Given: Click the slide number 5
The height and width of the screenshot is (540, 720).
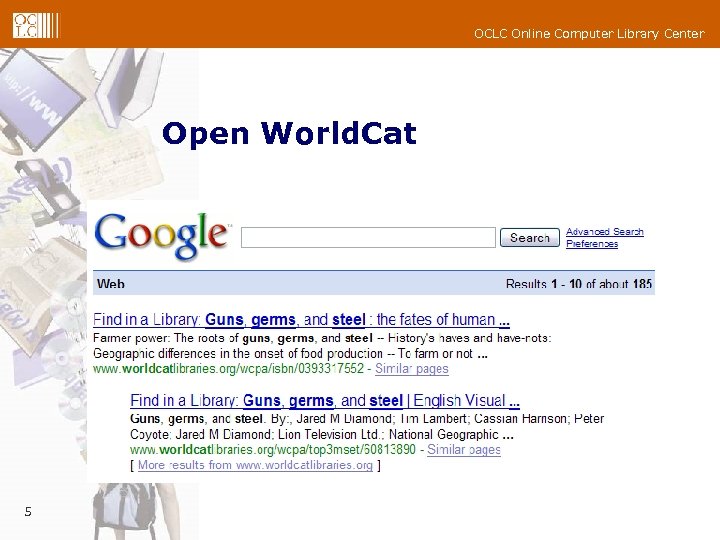Looking at the screenshot, I should [28, 512].
